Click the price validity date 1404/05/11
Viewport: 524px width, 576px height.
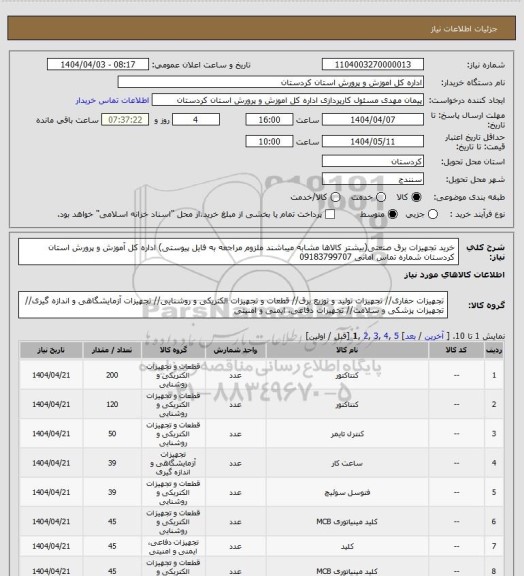(373, 141)
